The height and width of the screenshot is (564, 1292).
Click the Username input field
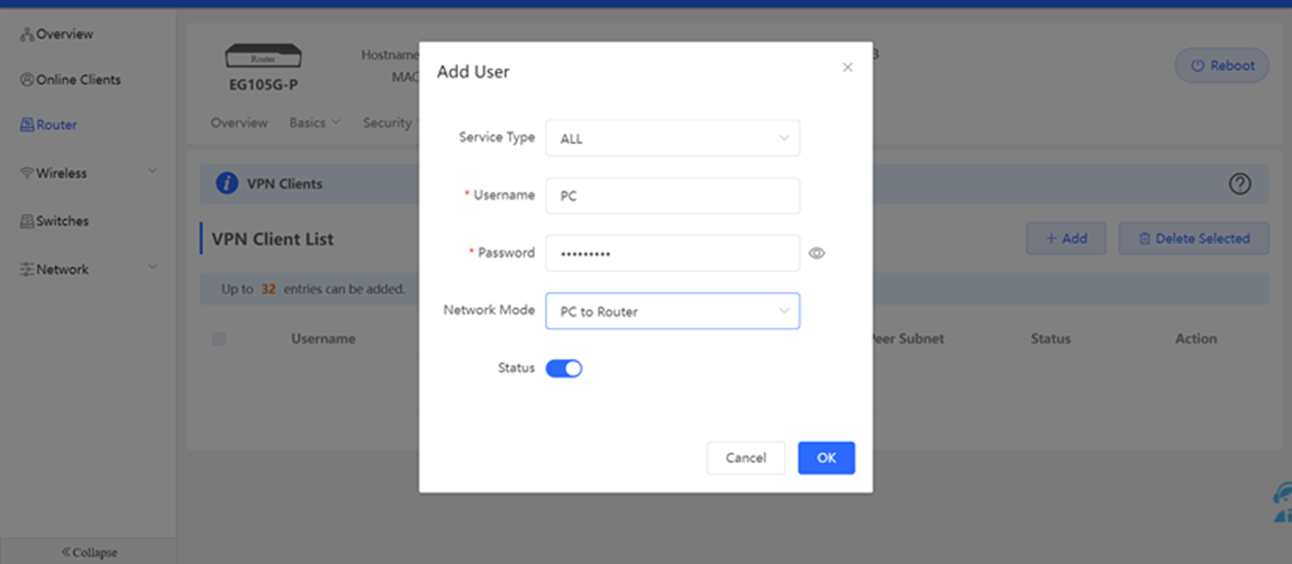672,196
